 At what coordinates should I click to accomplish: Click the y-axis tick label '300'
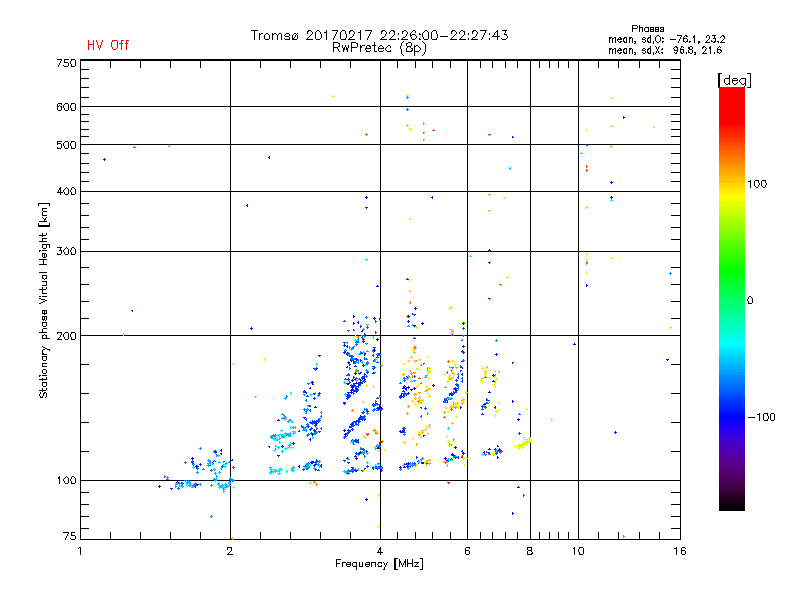coord(66,252)
